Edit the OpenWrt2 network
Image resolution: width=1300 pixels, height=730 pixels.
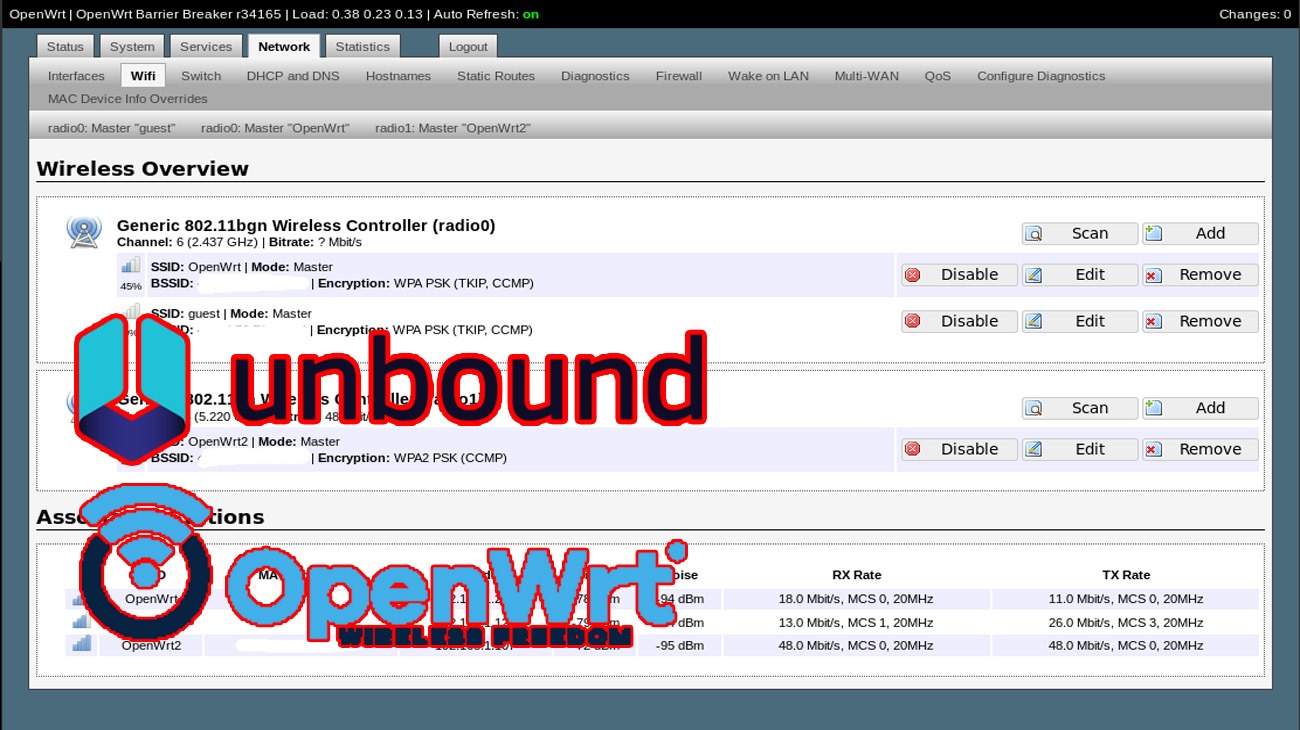[x=1080, y=449]
